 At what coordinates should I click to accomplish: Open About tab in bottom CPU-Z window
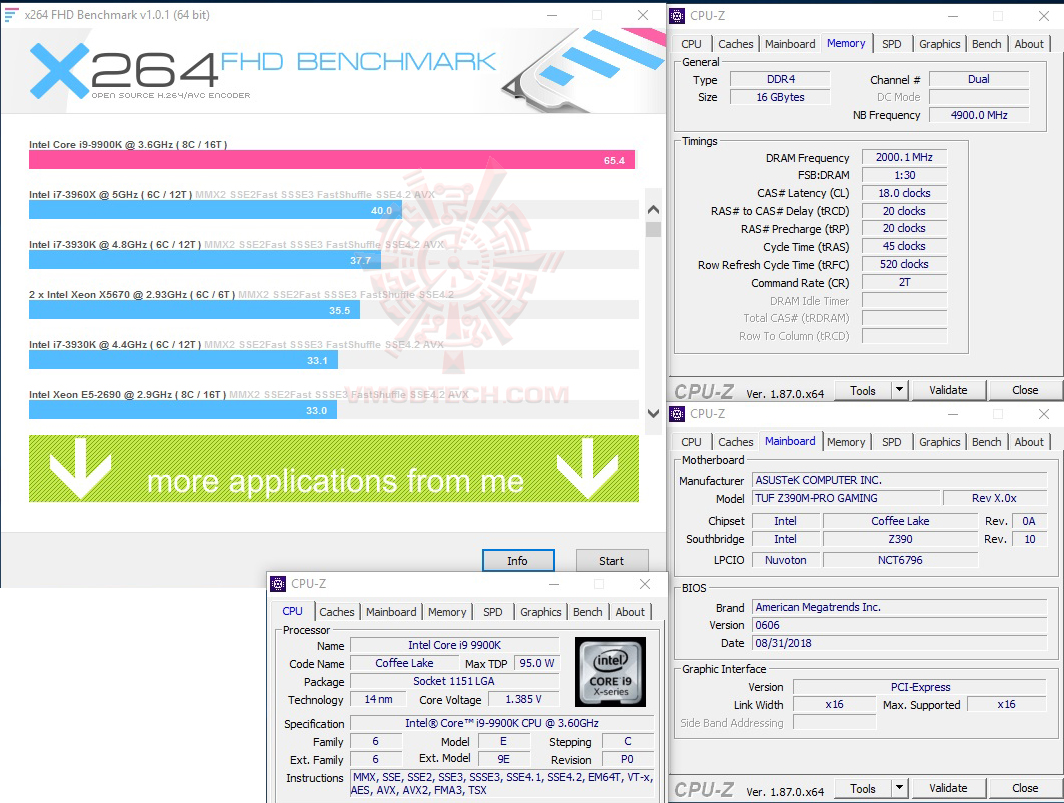(630, 612)
